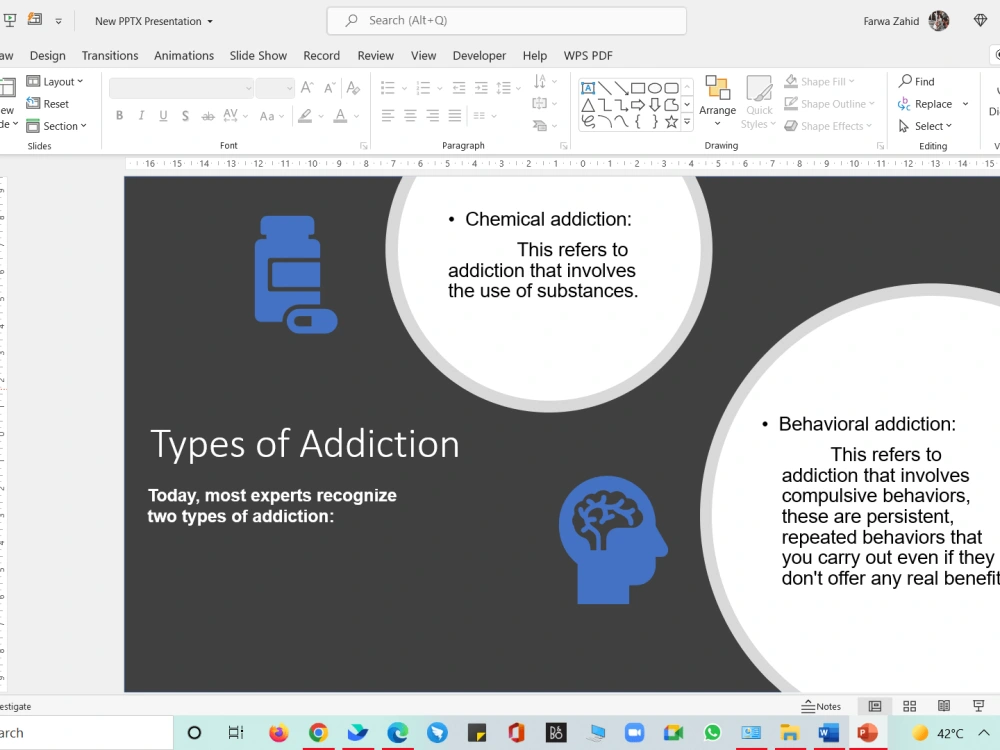Toggle bold formatting in the Font group
1000x750 pixels.
tap(119, 116)
